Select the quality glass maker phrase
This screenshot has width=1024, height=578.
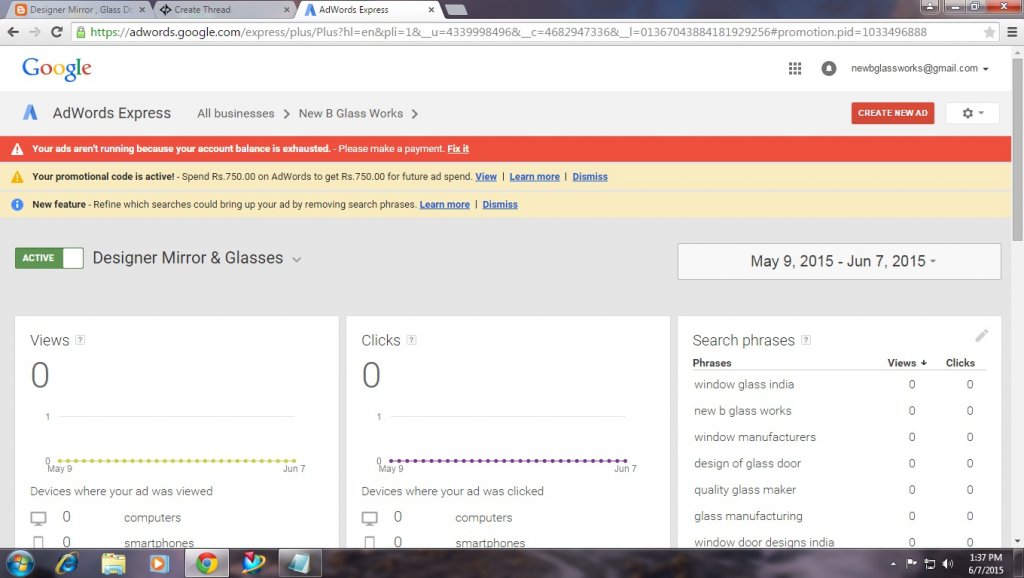(745, 490)
